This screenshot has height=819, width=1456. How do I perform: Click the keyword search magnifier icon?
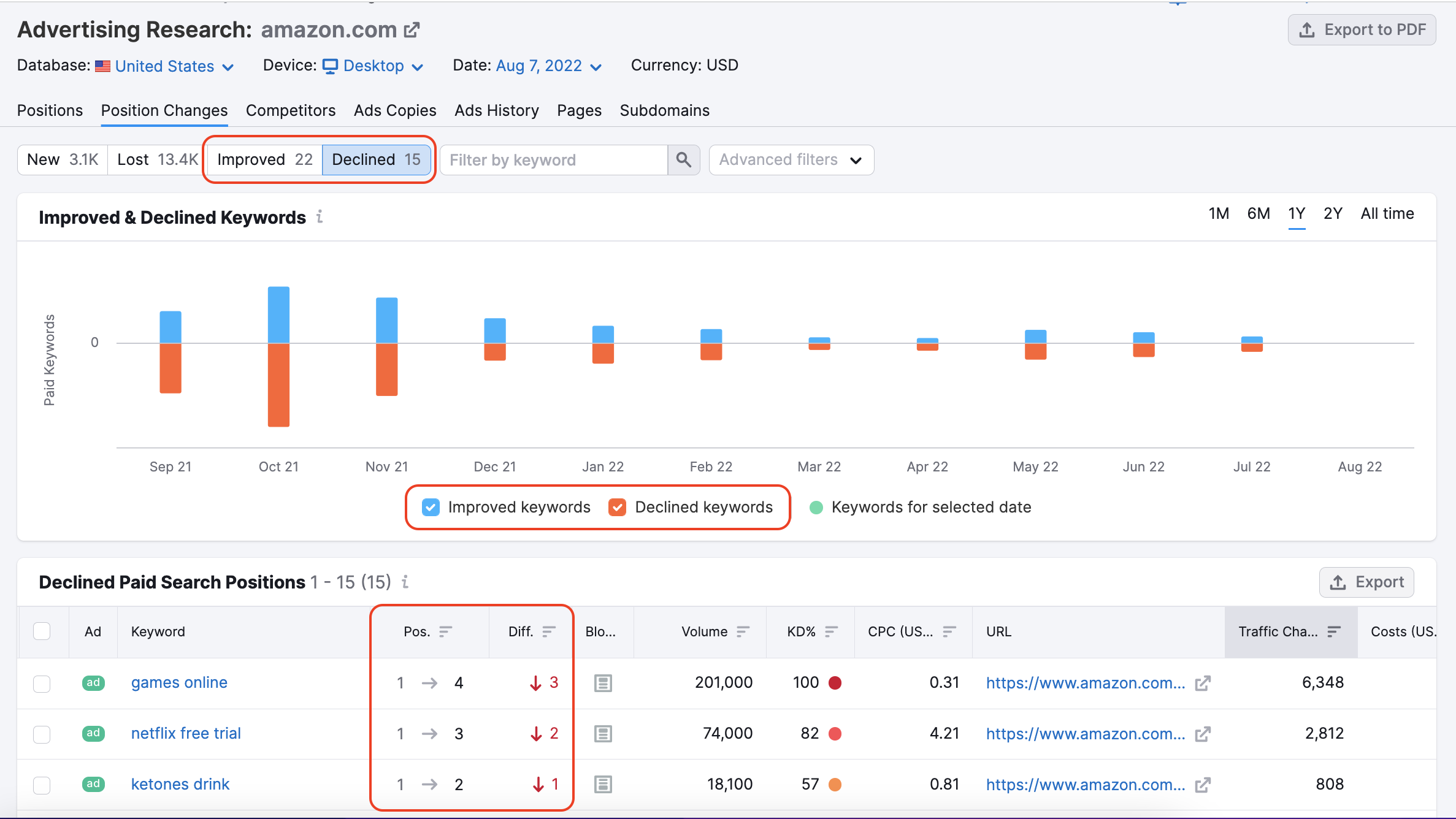(x=683, y=159)
